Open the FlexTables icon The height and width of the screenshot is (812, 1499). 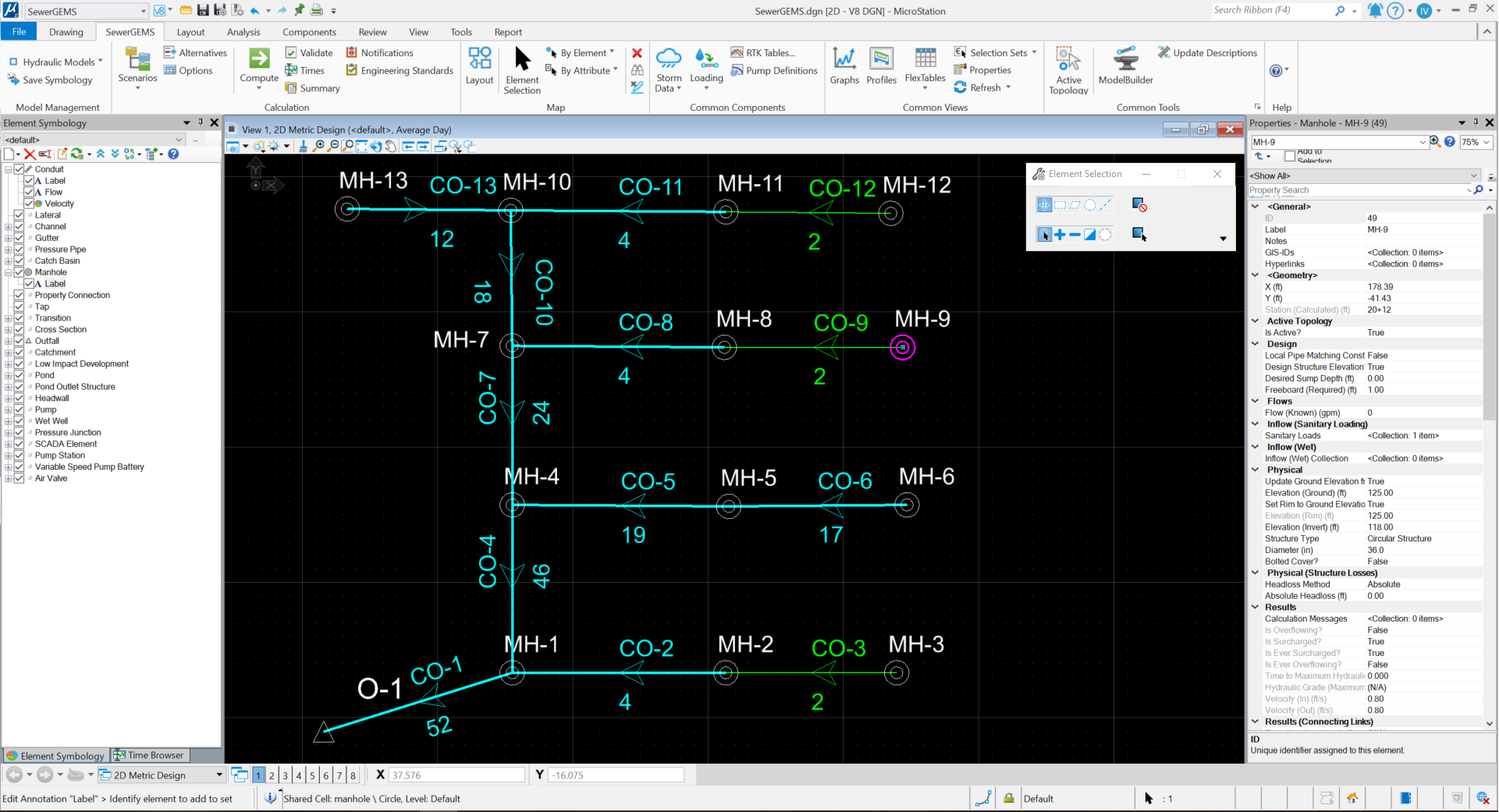(x=925, y=58)
